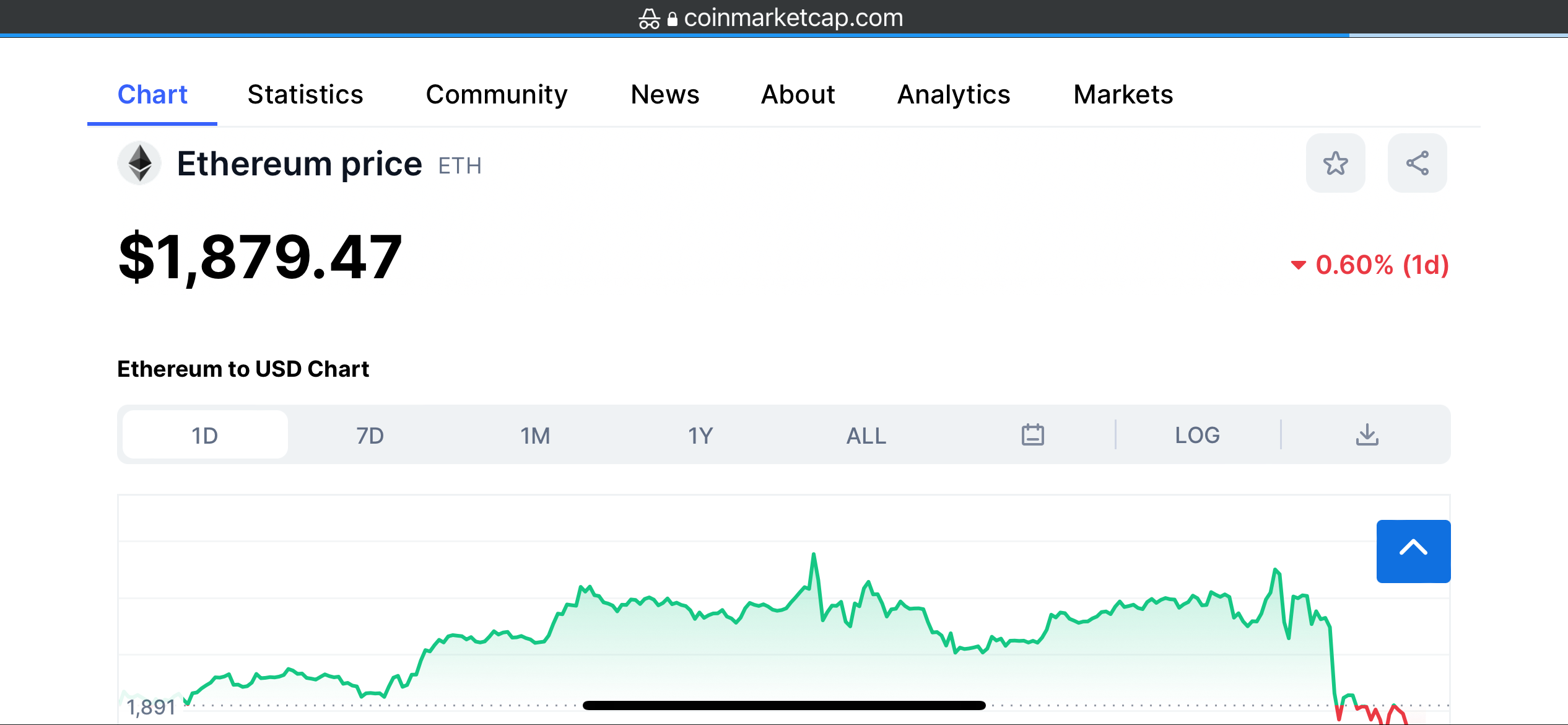
Task: Show ALL time chart range
Action: coord(866,435)
